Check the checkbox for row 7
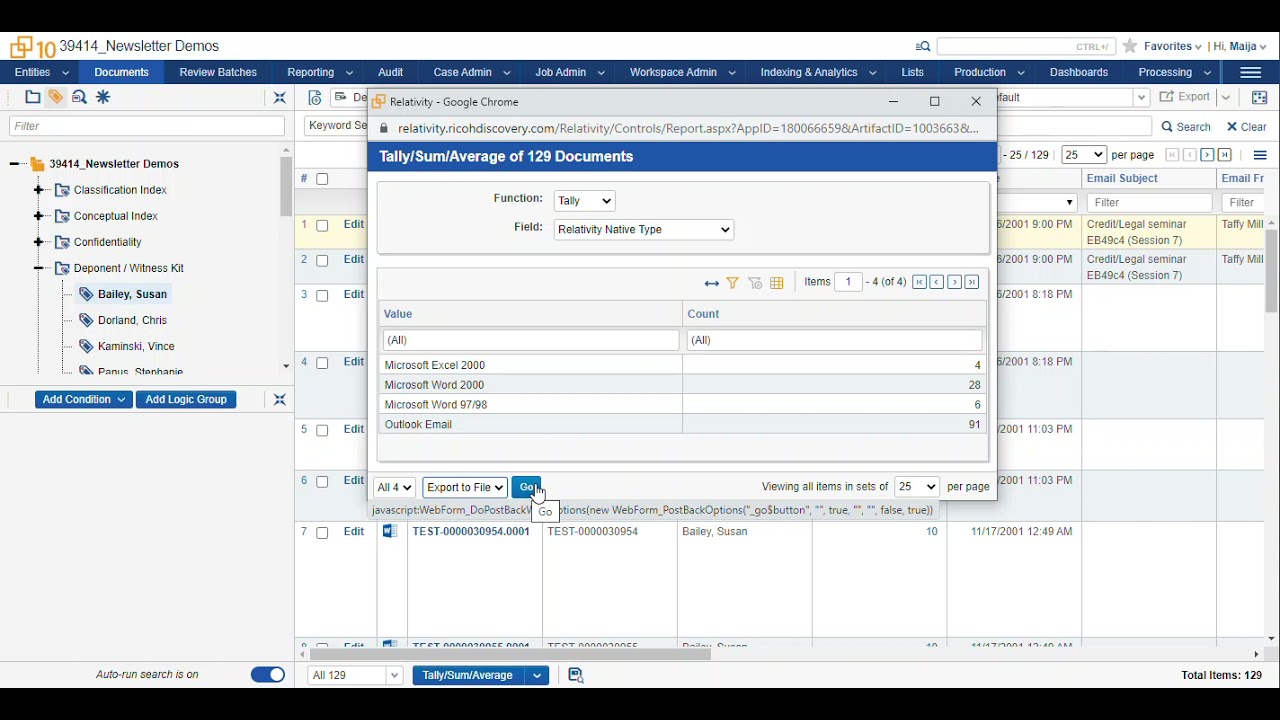Screen dimensions: 1280x720 pos(322,533)
